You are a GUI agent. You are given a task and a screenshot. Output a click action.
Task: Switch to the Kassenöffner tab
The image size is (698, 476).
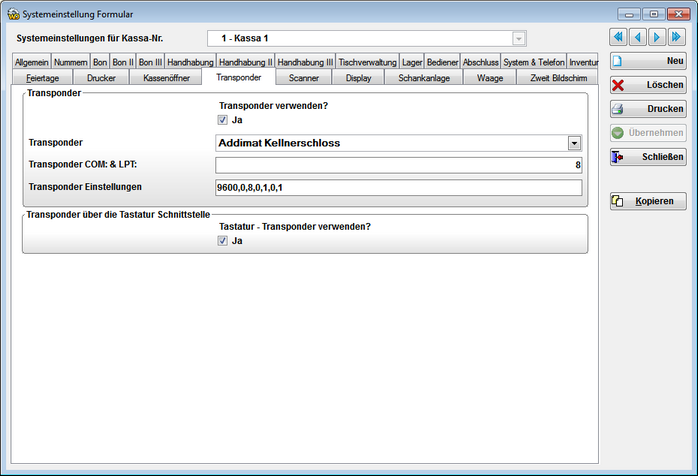coord(166,78)
